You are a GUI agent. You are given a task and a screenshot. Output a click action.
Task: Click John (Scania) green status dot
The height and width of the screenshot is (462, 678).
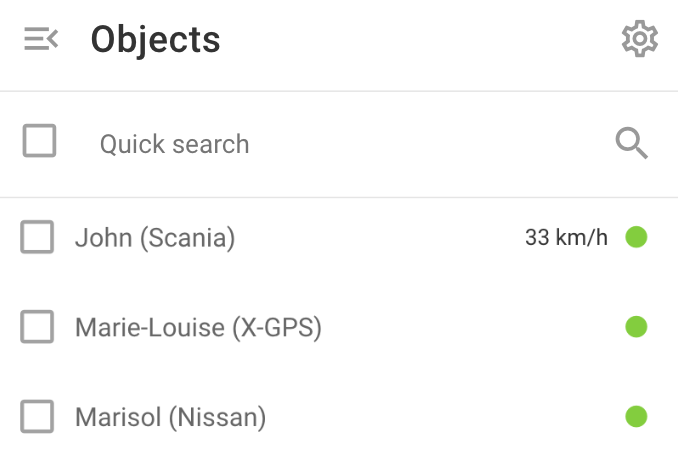click(636, 237)
